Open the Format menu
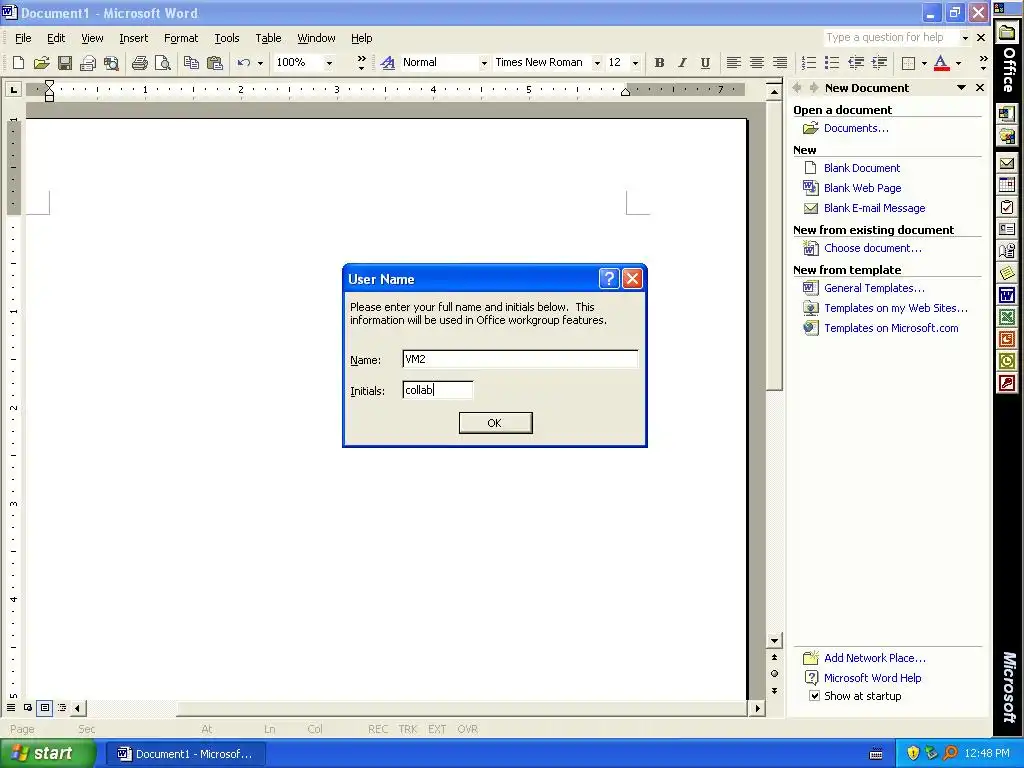The height and width of the screenshot is (768, 1024). (181, 38)
